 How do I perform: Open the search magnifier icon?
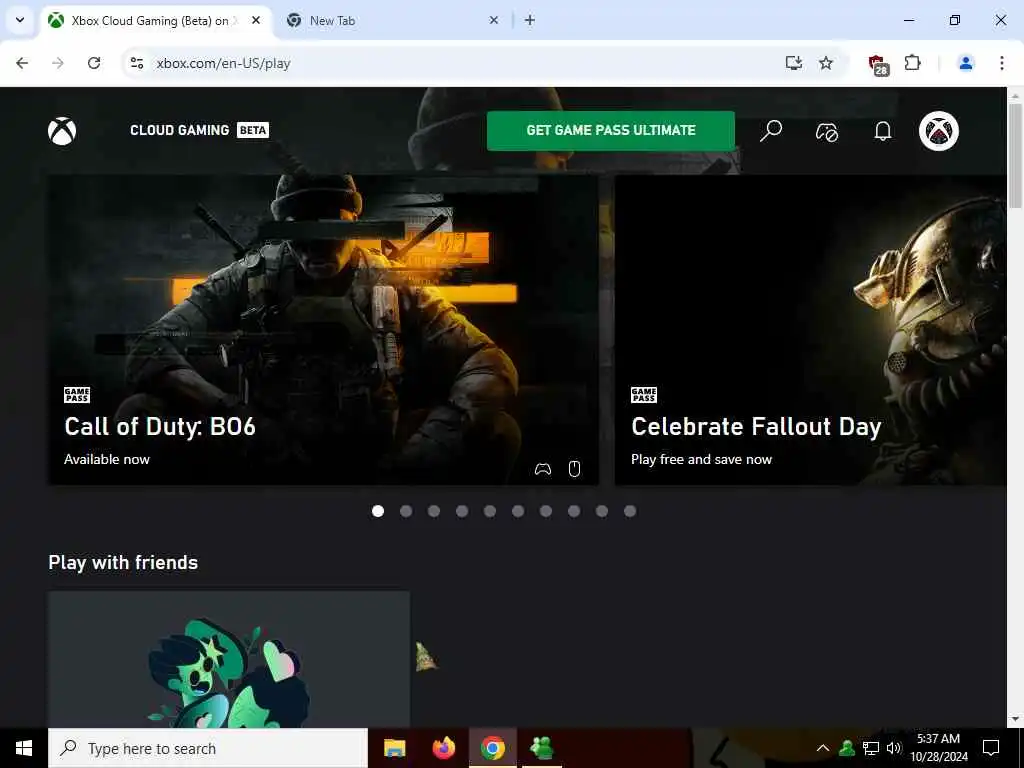771,131
